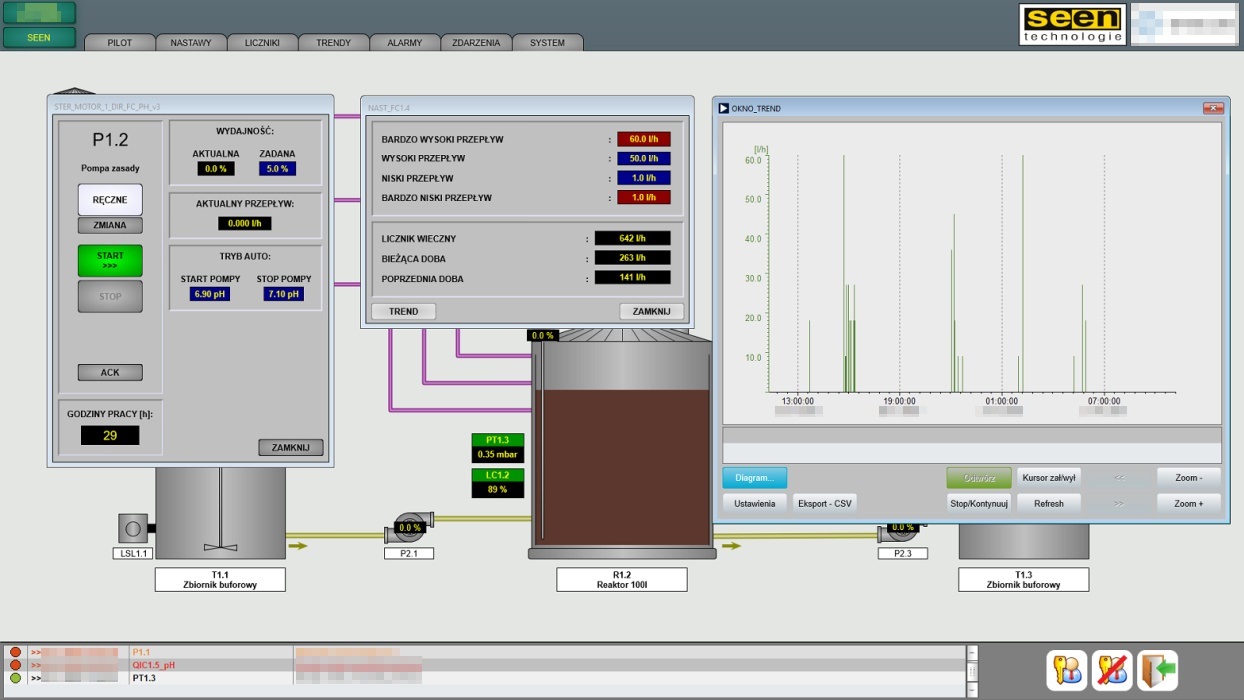
Task: Click the T1.1 buffer tank mixer graphic
Action: (x=220, y=512)
